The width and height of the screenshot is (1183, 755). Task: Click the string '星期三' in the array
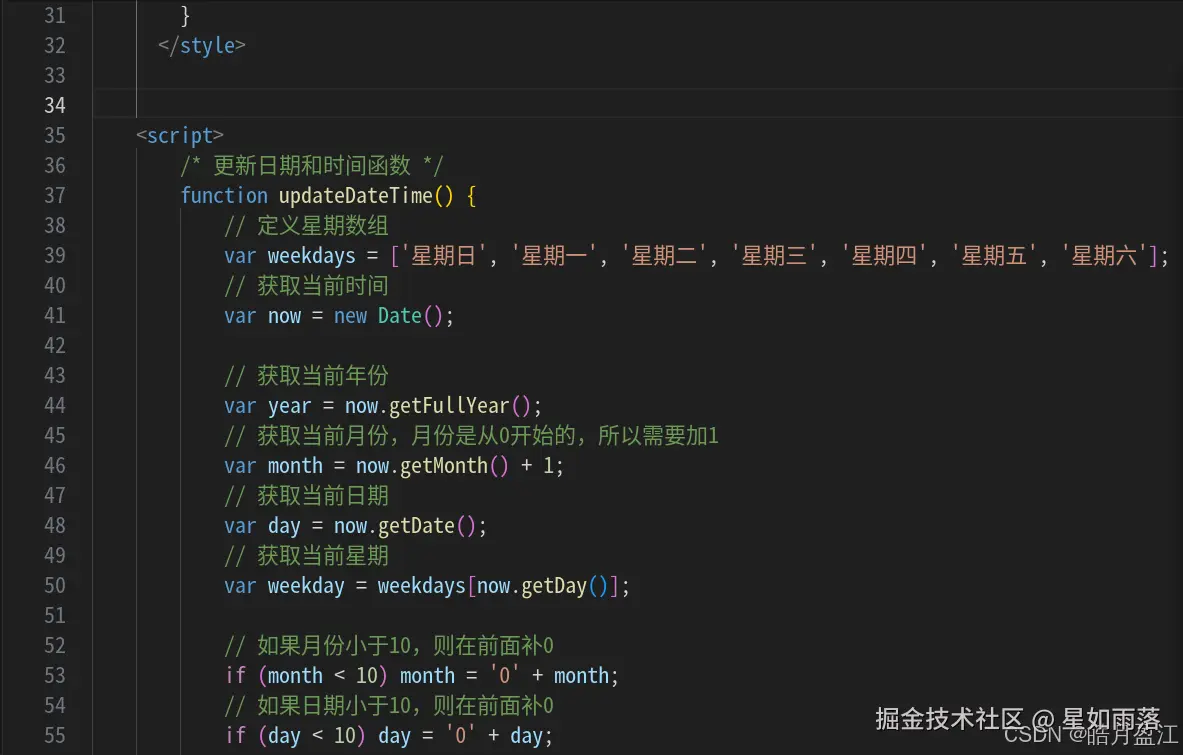[774, 256]
